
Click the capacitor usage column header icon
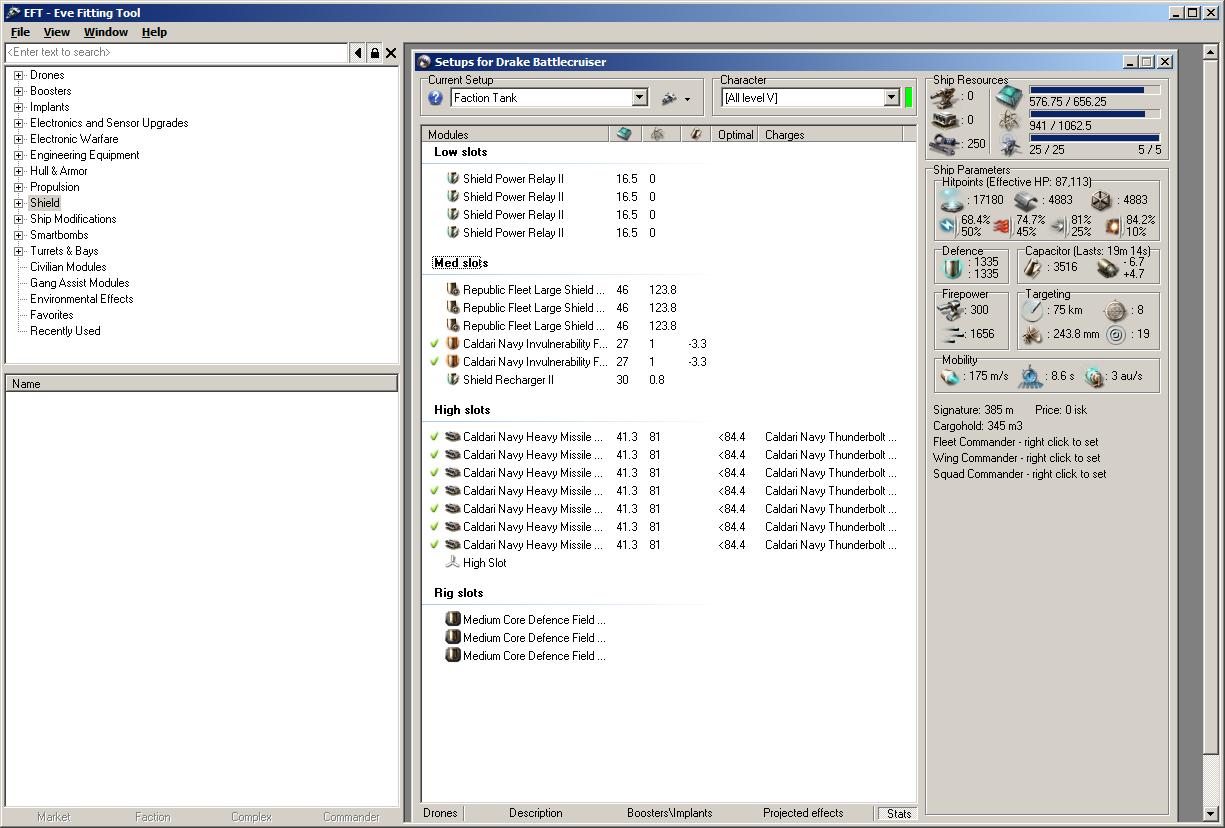tap(696, 134)
